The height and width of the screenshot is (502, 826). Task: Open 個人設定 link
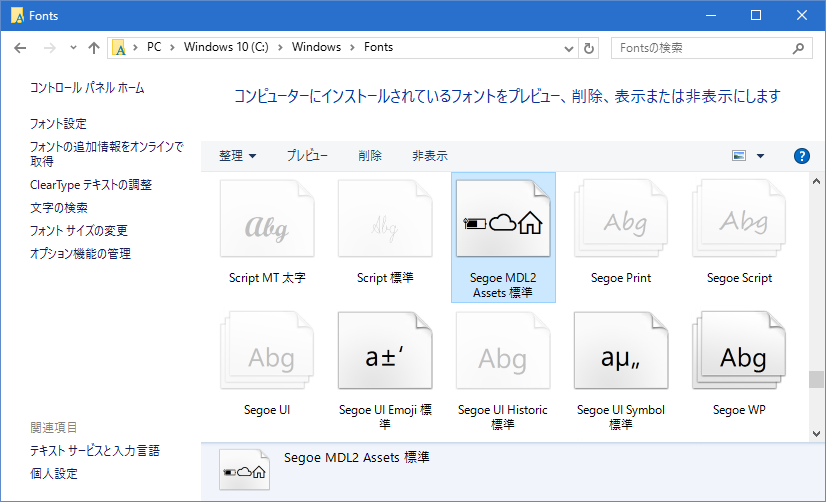54,474
